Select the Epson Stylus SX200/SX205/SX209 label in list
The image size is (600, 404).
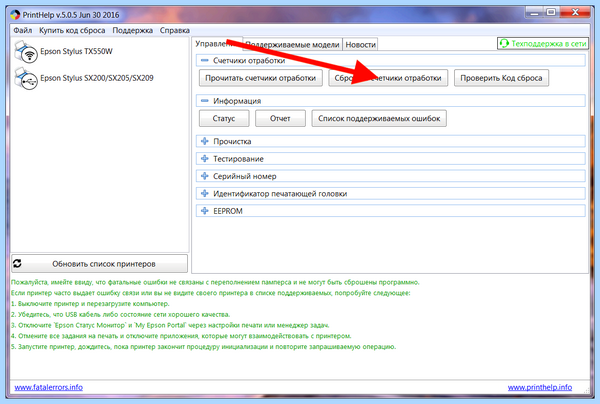(97, 78)
